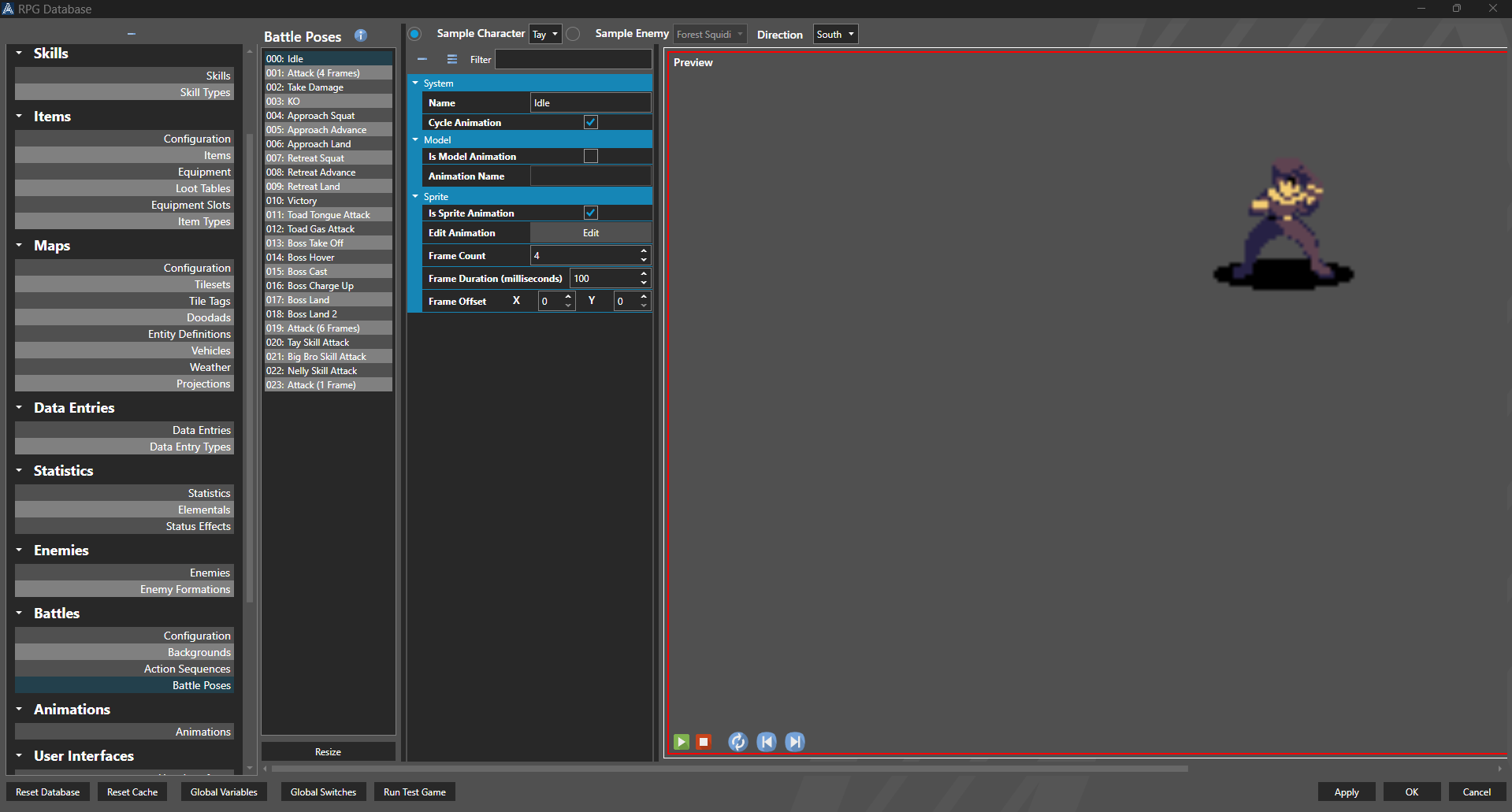Stop the preview animation with red button

coord(704,742)
